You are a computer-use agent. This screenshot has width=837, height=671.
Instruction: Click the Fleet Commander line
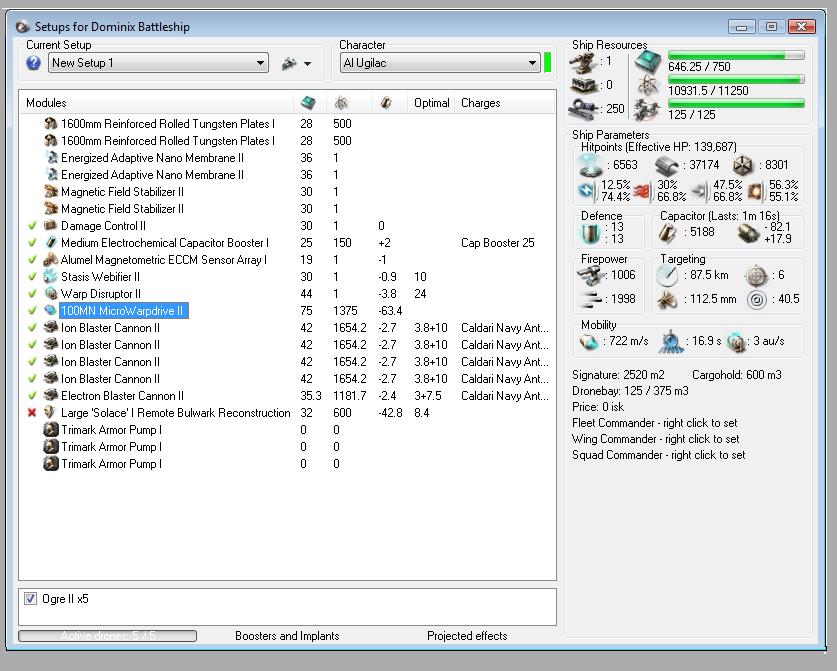pyautogui.click(x=654, y=423)
